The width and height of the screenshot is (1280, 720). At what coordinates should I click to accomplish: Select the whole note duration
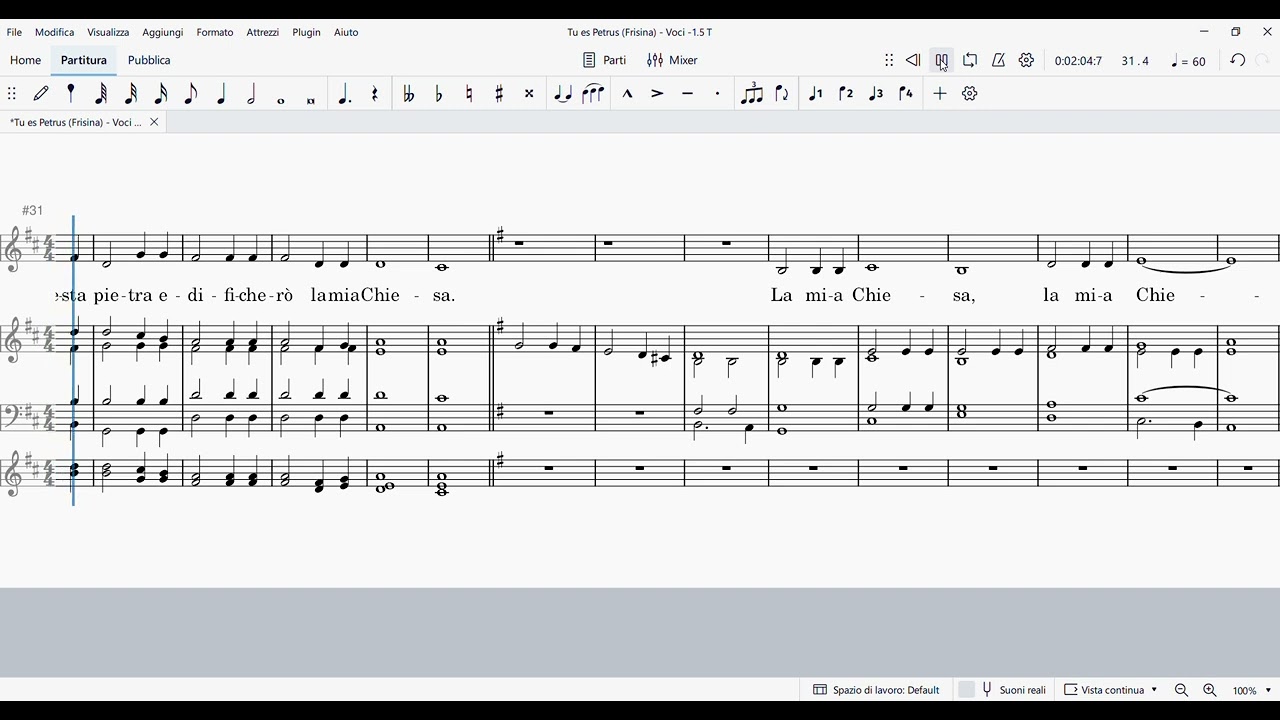tap(281, 100)
